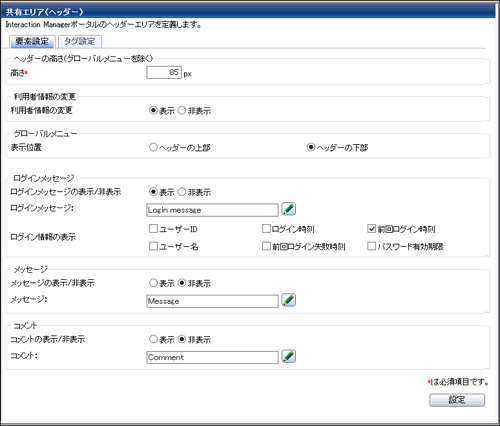Select 表示 for ログインメッセージ visibility
The width and height of the screenshot is (500, 426).
point(153,192)
